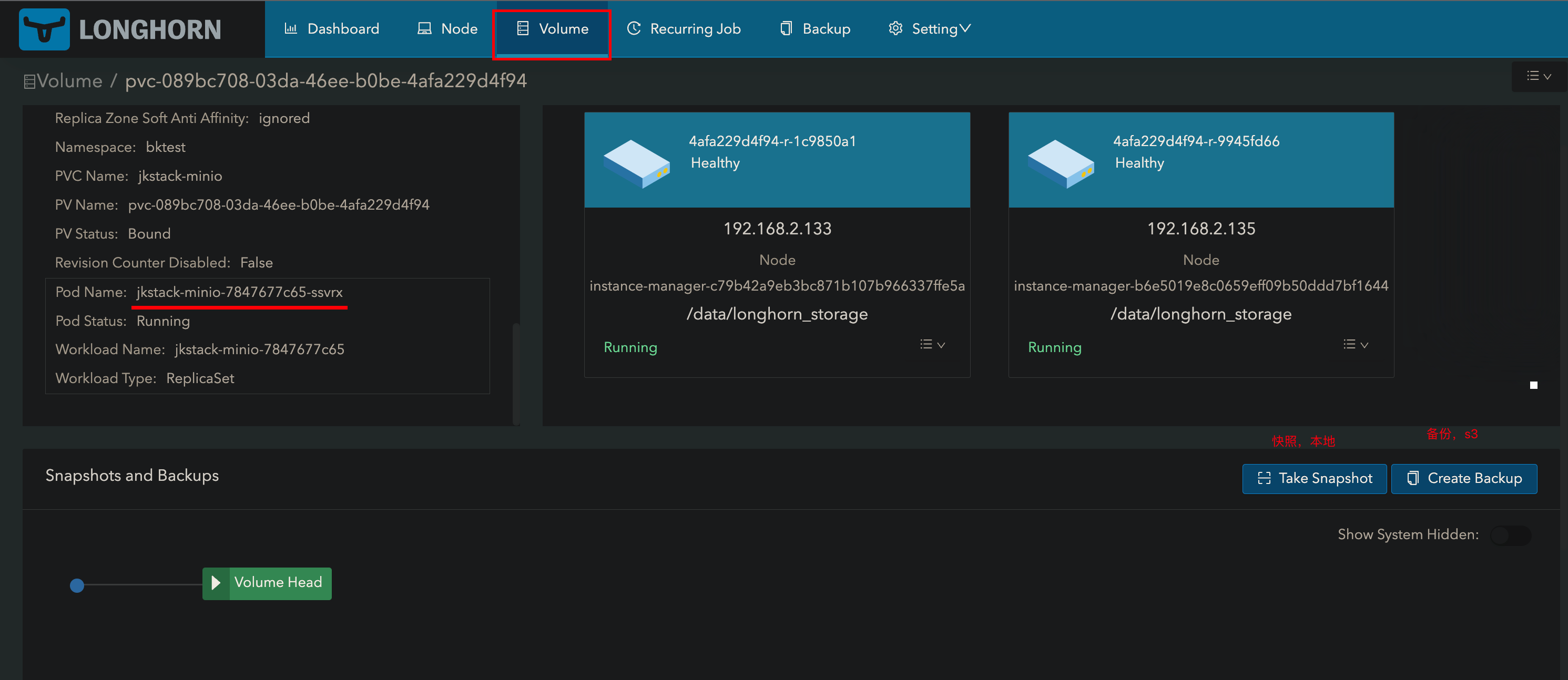This screenshot has width=1568, height=680.
Task: Click Running status of replica r-1c9850a1
Action: tap(630, 347)
